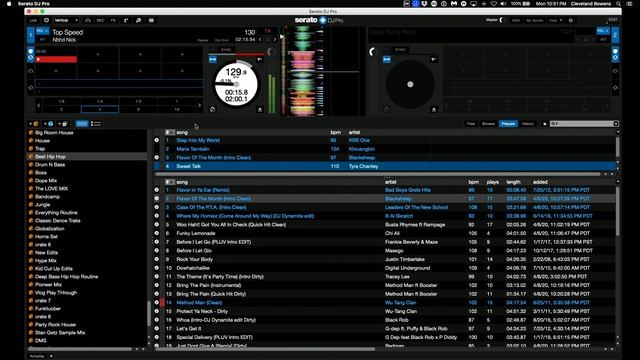Open left deck REL mode dropdown
Image resolution: width=640 pixels, height=360 pixels.
click(x=42, y=31)
